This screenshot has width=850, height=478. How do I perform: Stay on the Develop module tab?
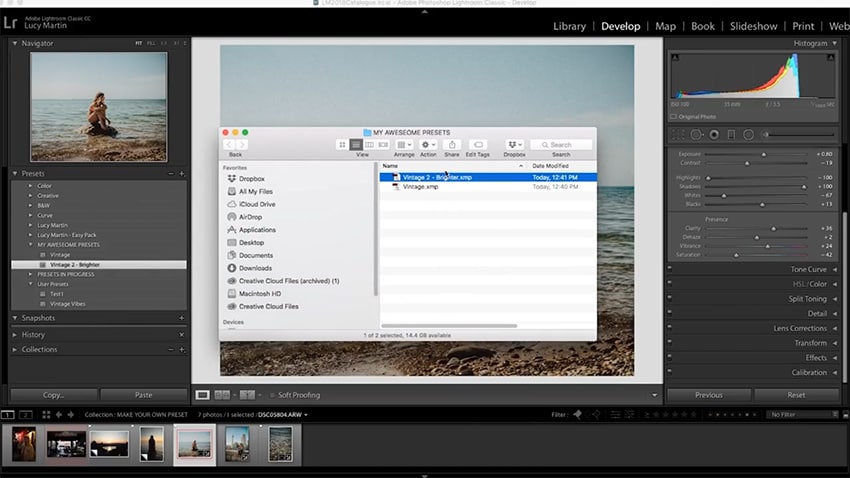(x=621, y=26)
